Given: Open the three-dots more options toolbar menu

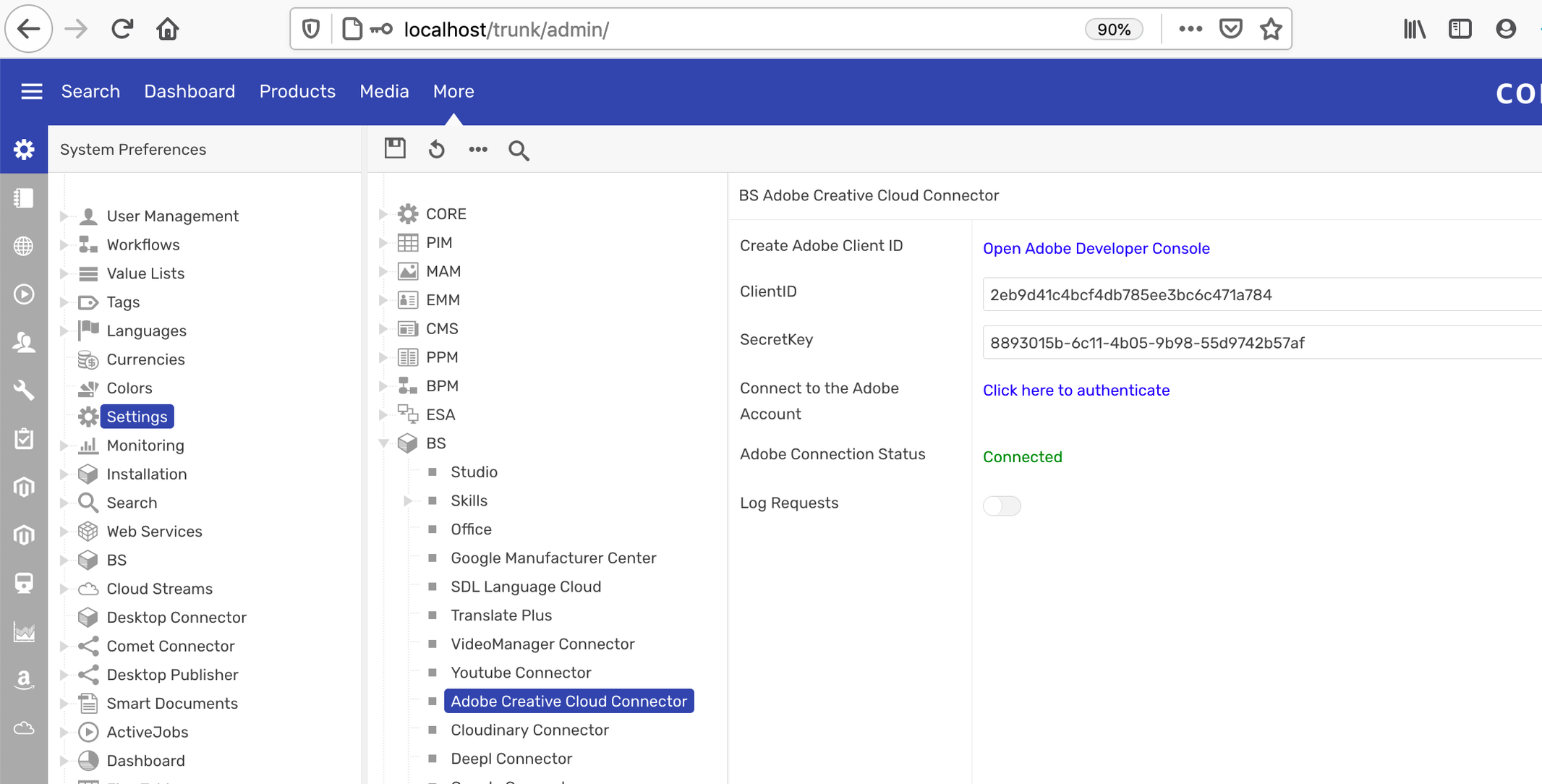Looking at the screenshot, I should click(x=477, y=150).
